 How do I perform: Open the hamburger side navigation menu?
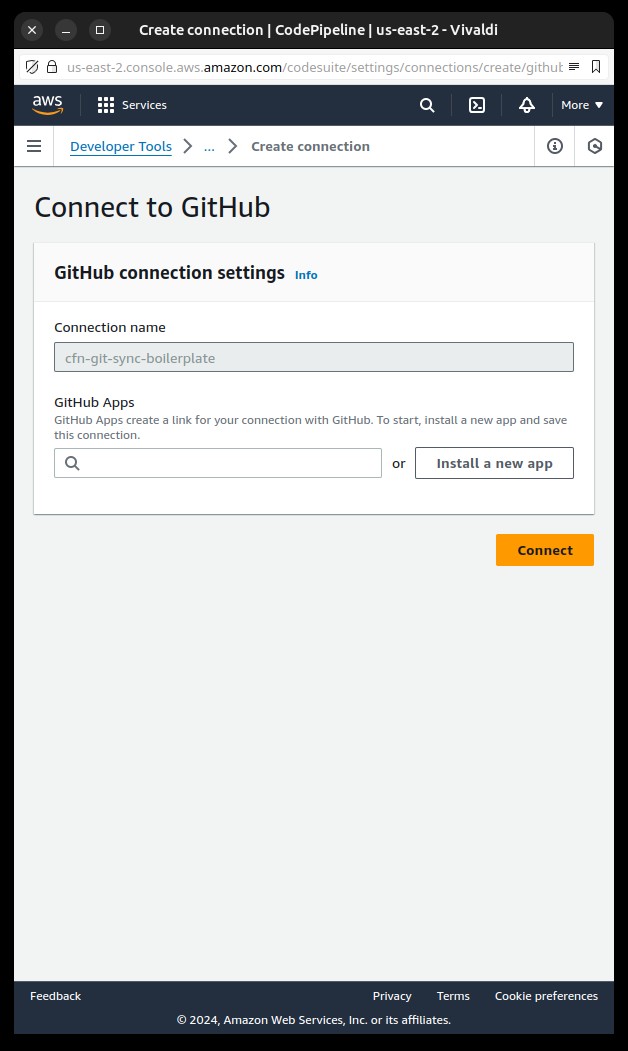pos(34,146)
